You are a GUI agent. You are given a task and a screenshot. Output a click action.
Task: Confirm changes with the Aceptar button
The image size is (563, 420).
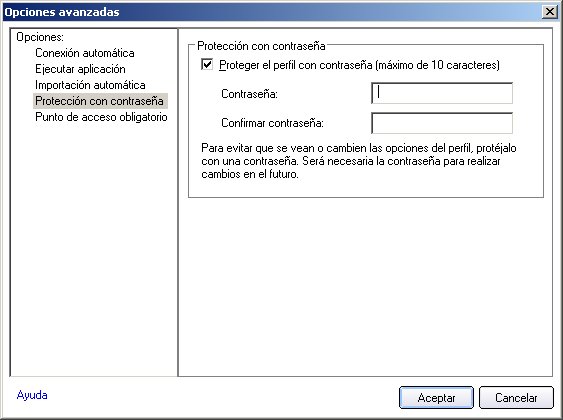click(436, 397)
